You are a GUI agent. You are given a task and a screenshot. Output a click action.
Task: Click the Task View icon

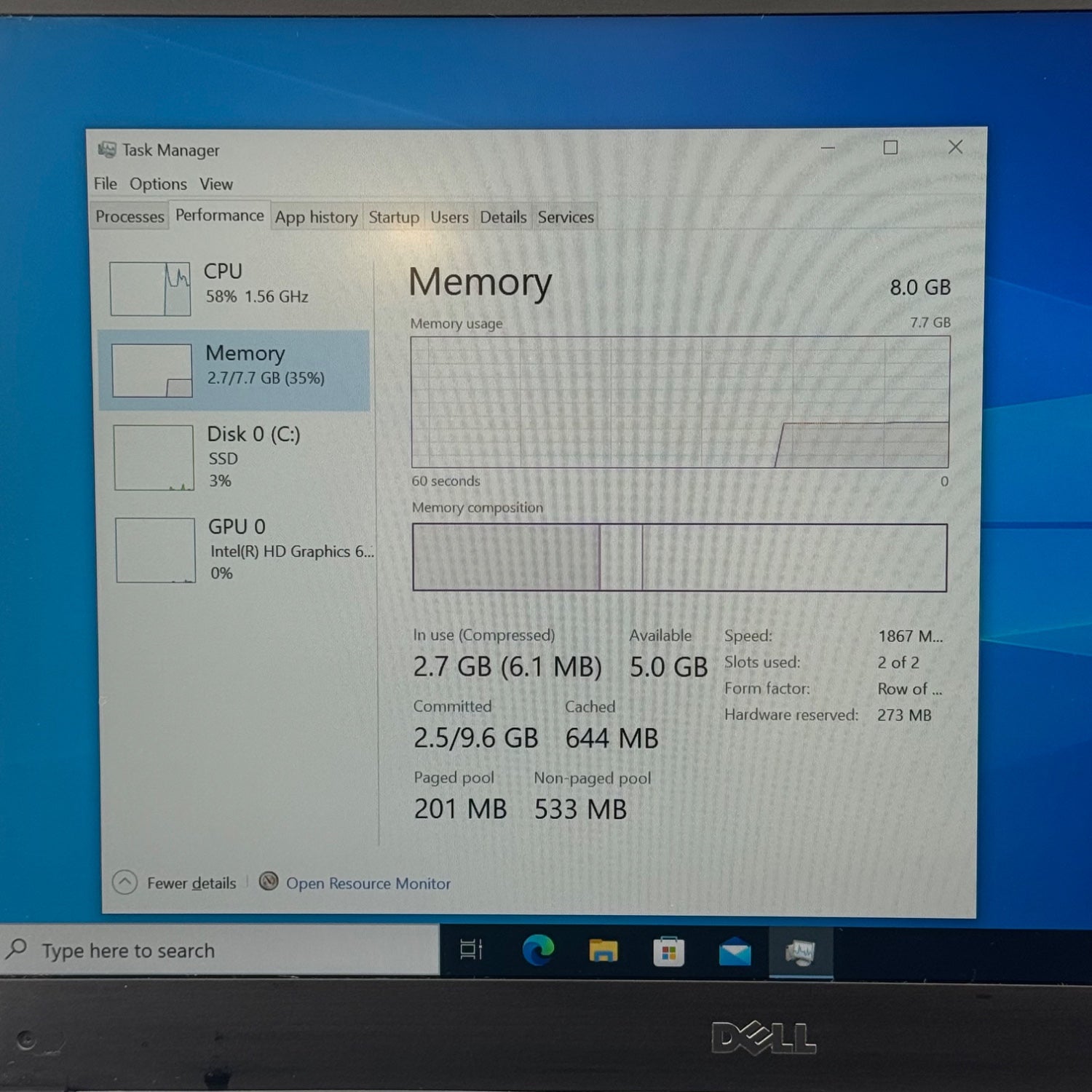pos(471,949)
